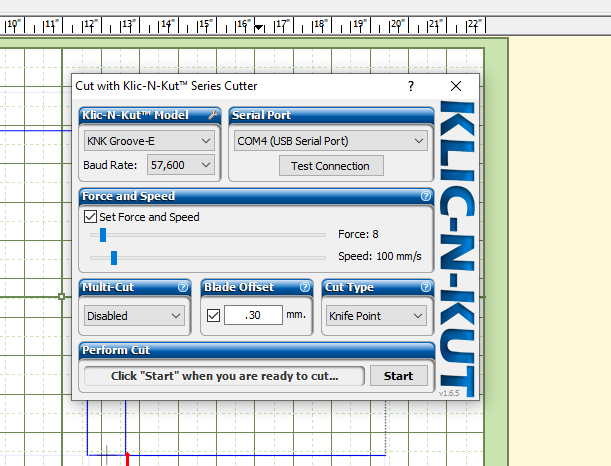
Task: Click the blade offset value field .30
Action: pyautogui.click(x=253, y=315)
